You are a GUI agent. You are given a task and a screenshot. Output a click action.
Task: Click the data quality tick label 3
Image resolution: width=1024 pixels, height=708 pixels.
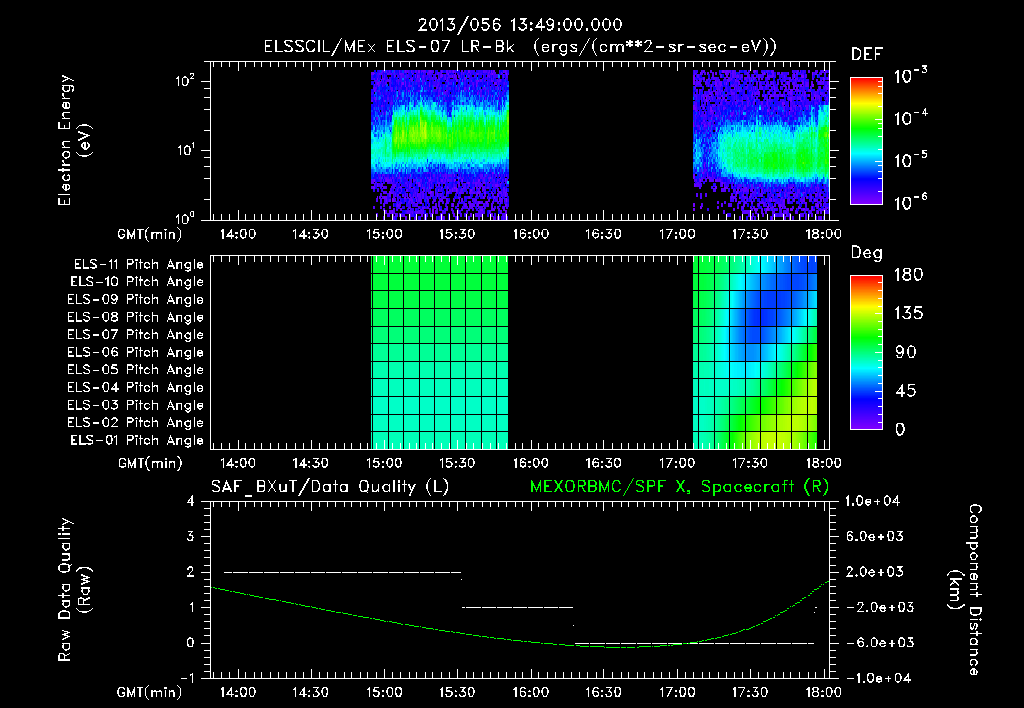click(x=191, y=536)
